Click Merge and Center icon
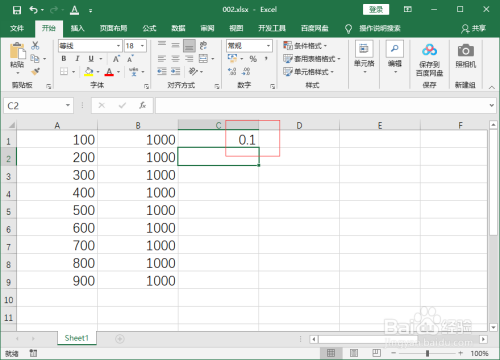500x360 pixels. [203, 59]
